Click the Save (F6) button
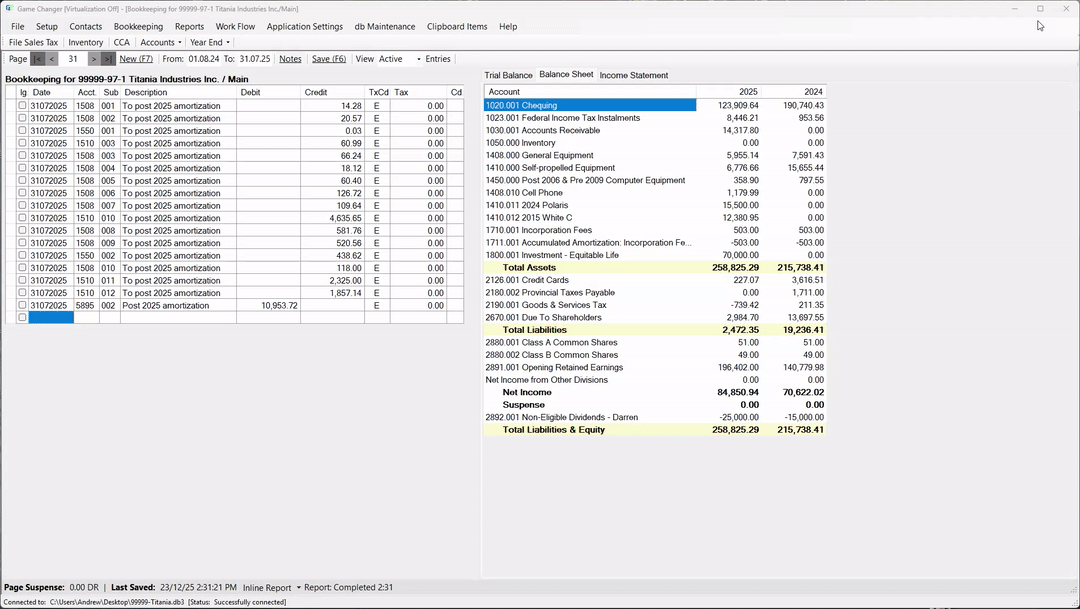The height and width of the screenshot is (609, 1080). 329,59
